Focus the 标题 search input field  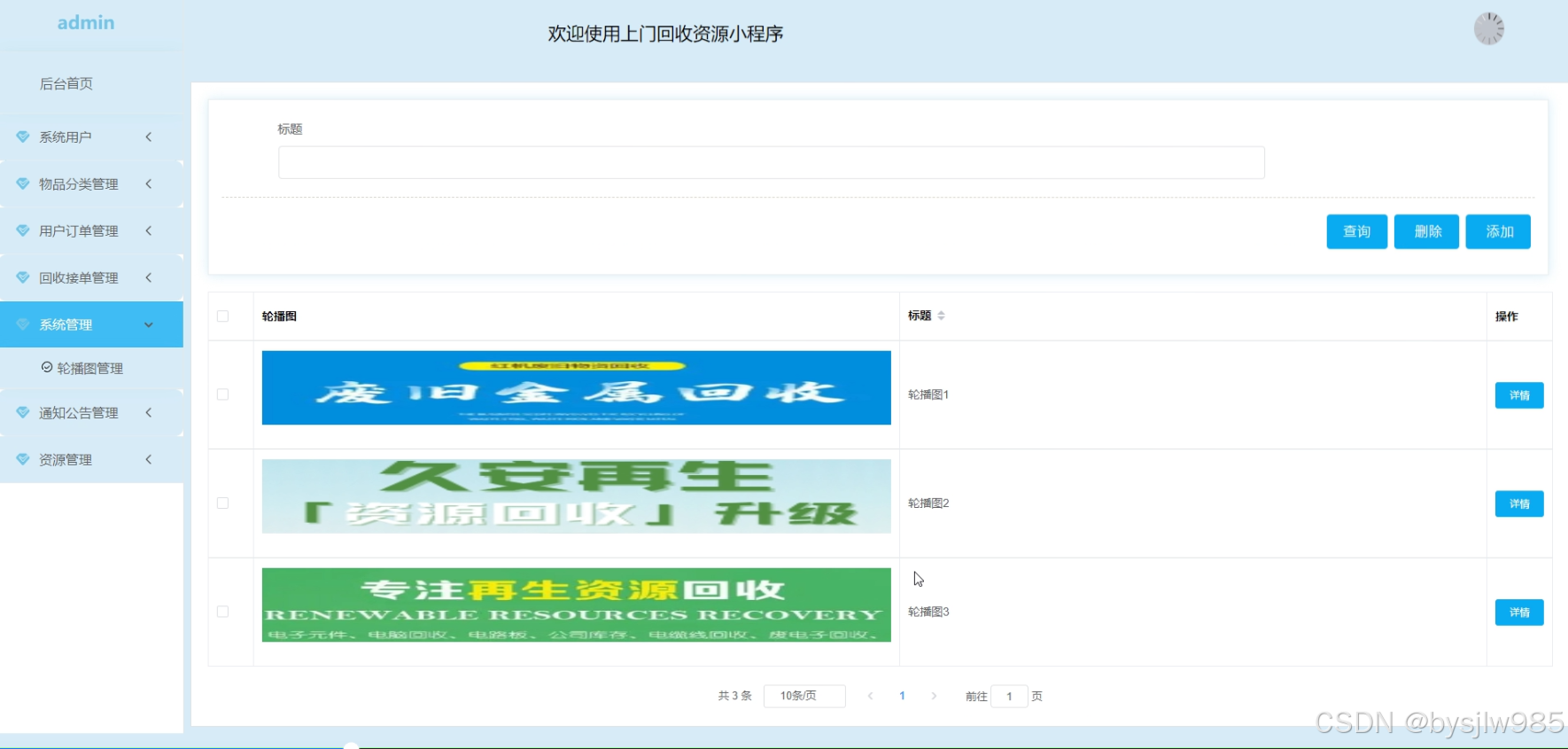[x=772, y=162]
